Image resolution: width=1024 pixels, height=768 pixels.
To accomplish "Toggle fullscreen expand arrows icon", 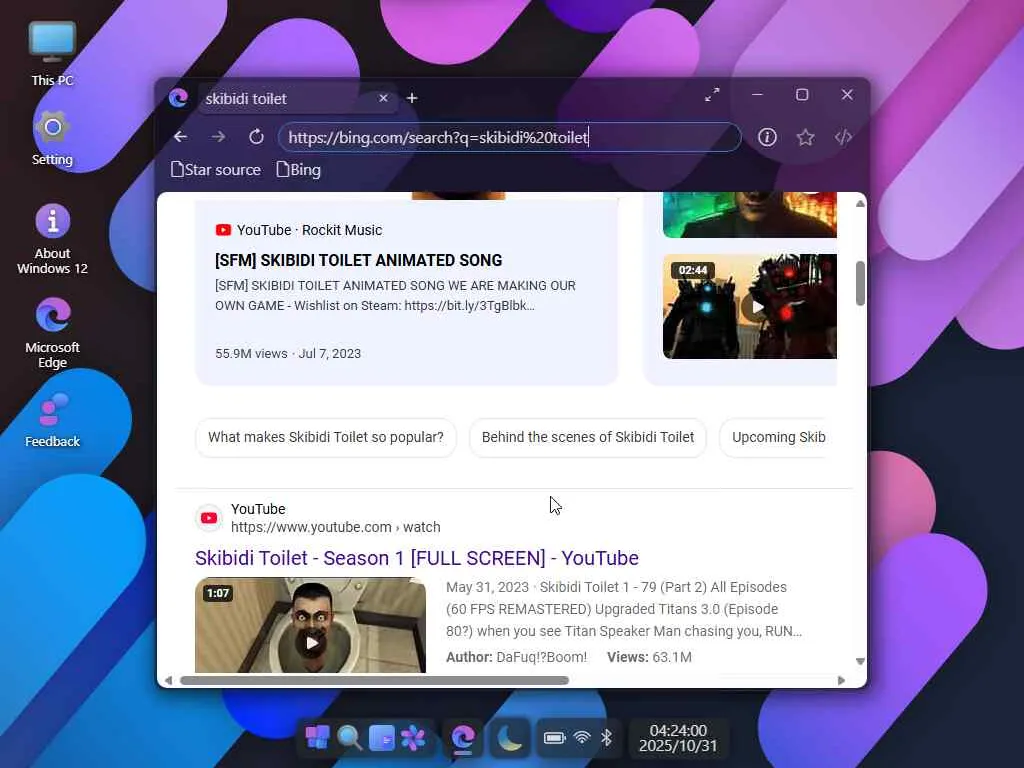I will click(712, 95).
